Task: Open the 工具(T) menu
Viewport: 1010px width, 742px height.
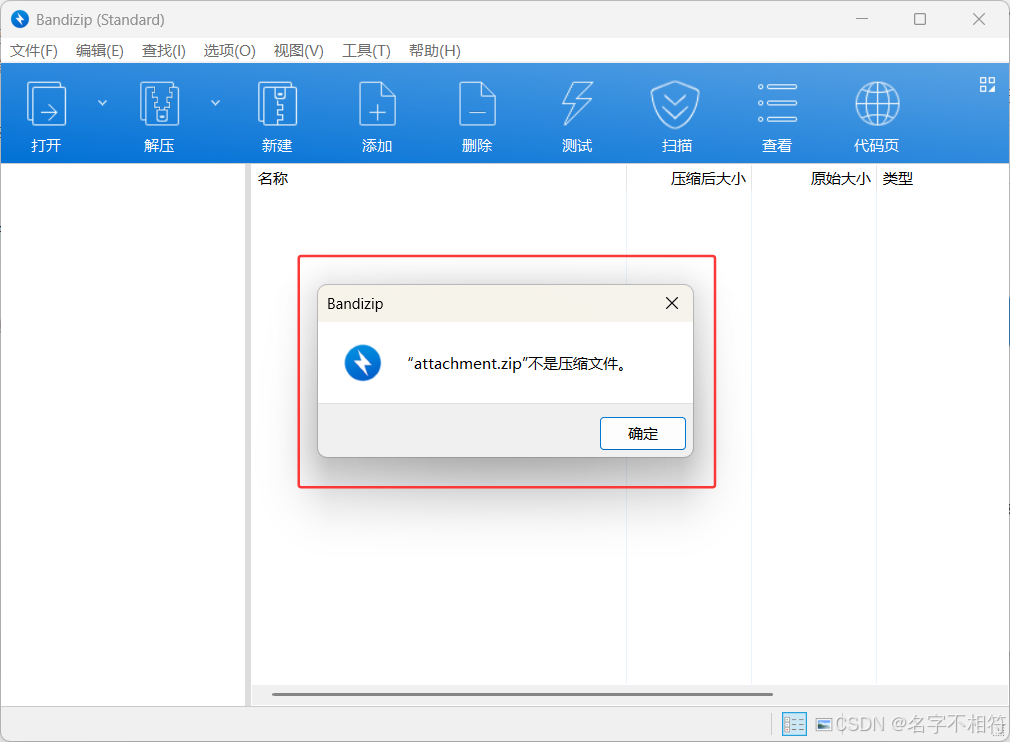Action: click(x=367, y=51)
